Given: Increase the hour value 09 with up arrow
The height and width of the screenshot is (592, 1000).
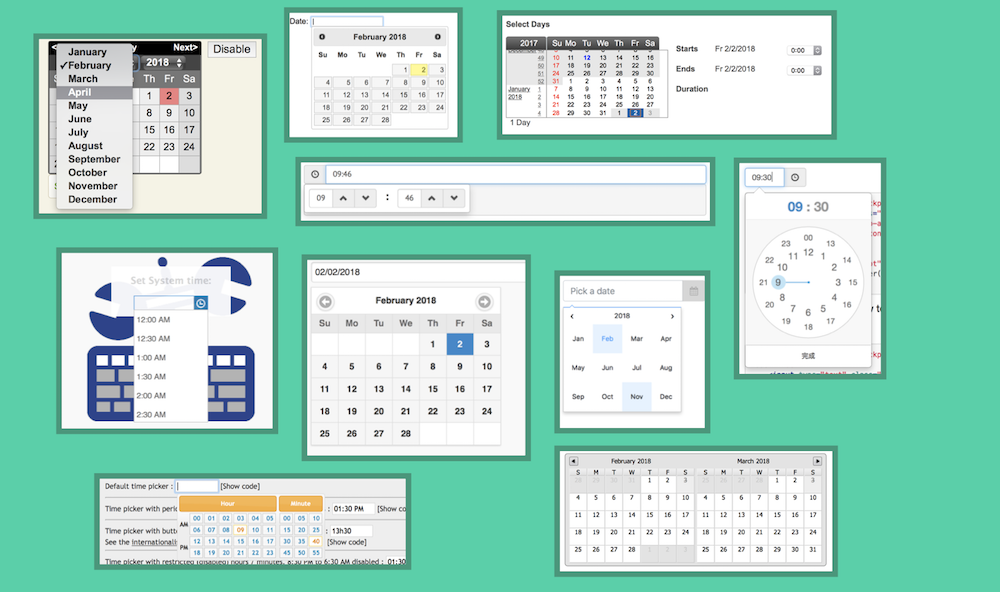Looking at the screenshot, I should tap(343, 198).
